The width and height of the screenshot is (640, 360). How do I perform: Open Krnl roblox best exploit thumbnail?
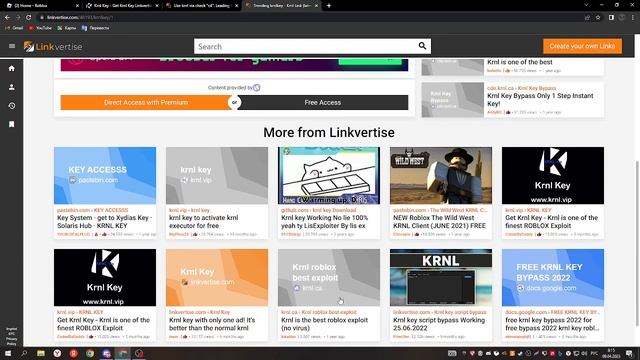pos(329,278)
